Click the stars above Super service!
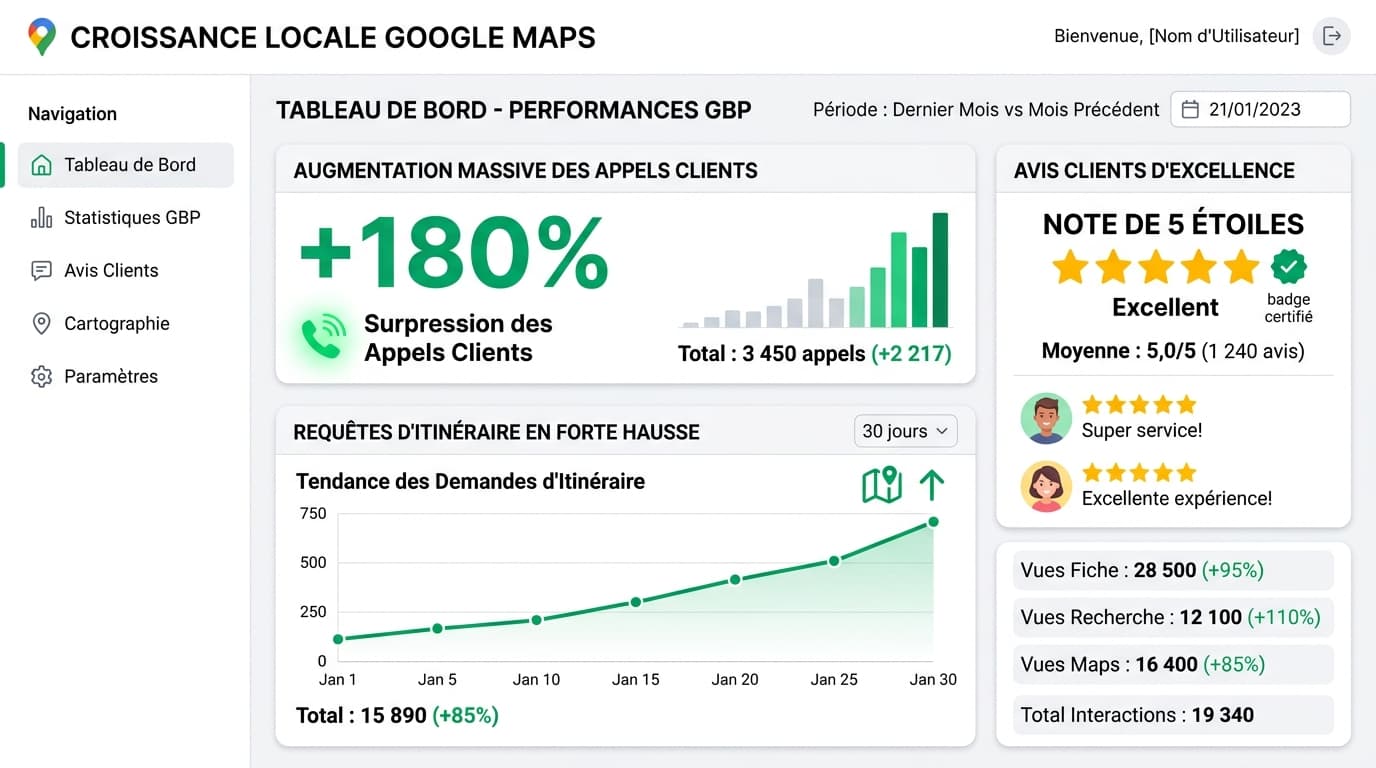 tap(1139, 405)
